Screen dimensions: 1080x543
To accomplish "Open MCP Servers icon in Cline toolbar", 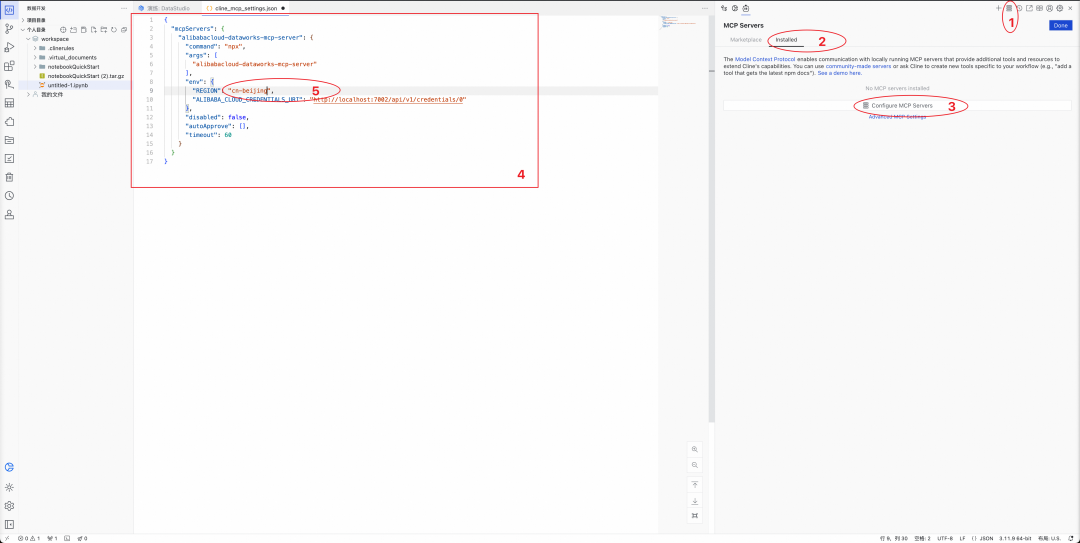I will (x=1009, y=8).
